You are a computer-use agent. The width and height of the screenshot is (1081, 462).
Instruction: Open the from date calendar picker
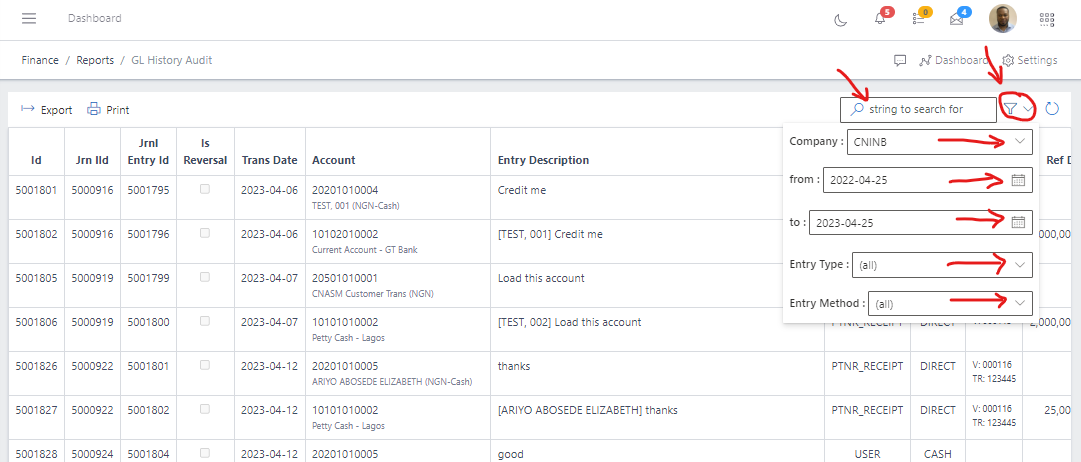pos(1018,180)
